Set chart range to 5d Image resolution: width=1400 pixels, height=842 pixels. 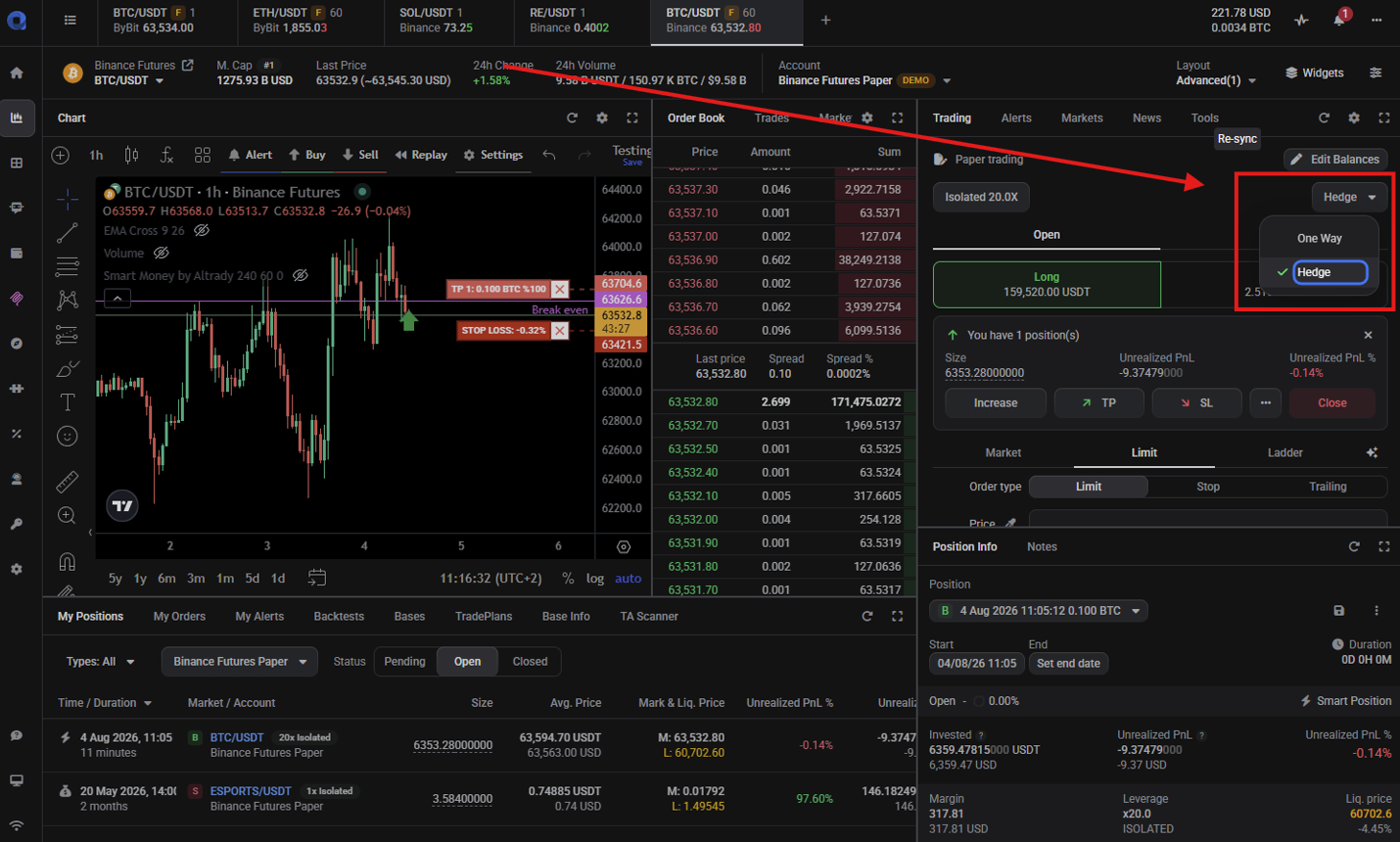click(252, 579)
